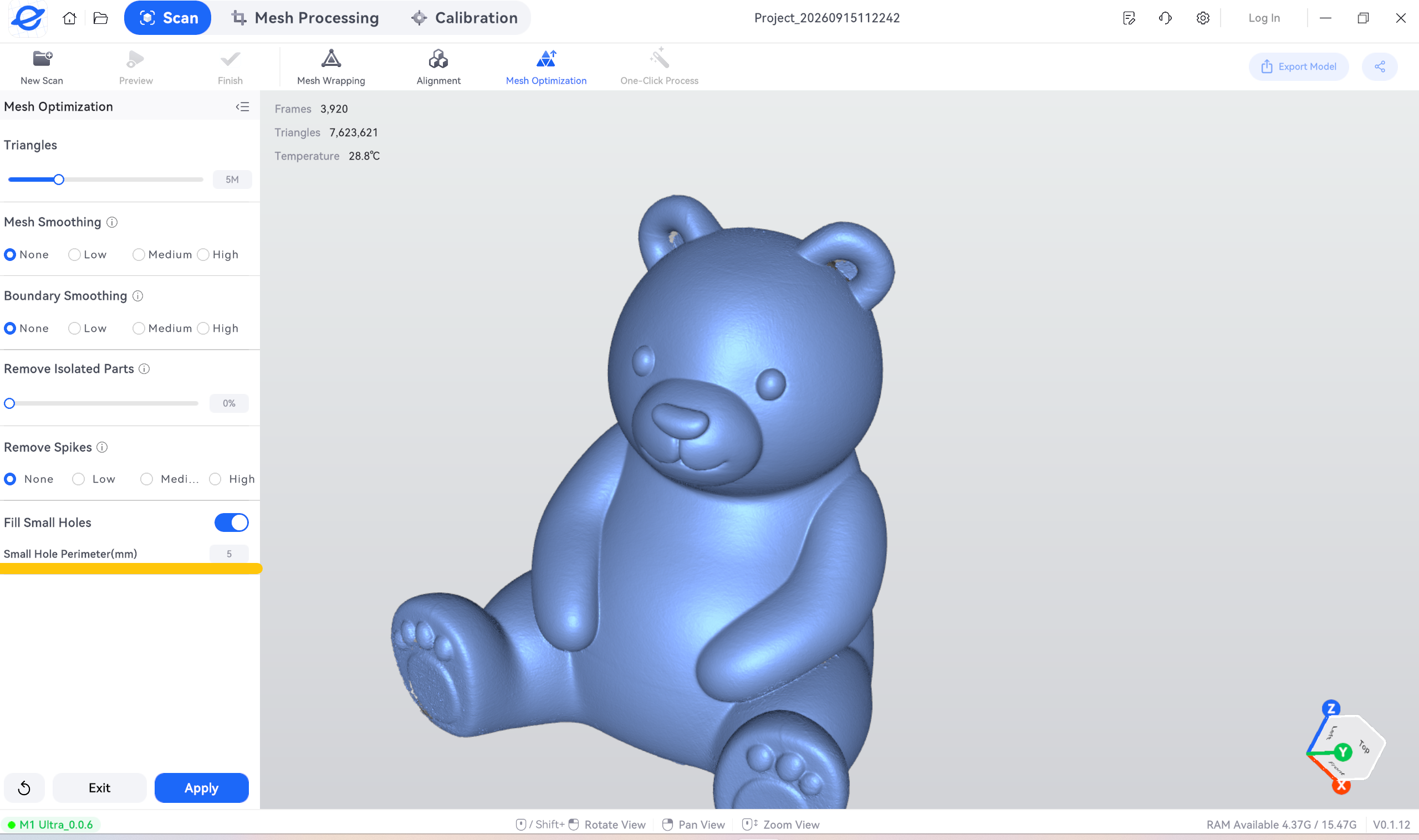Click the Apply button

click(x=202, y=787)
